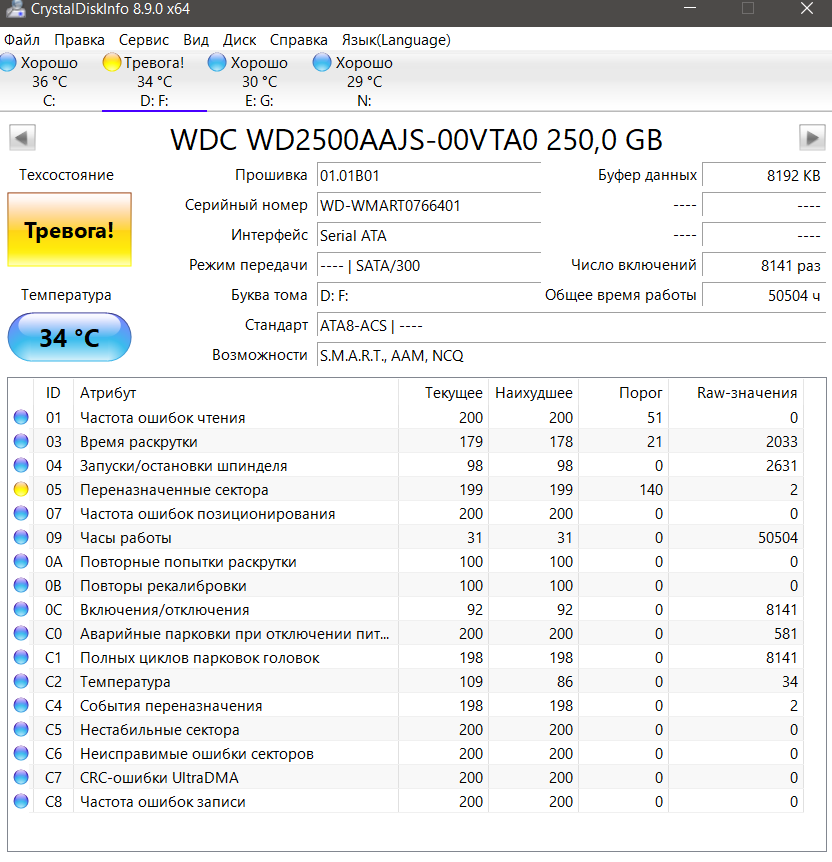Select drive N: blue status orb

(x=322, y=62)
